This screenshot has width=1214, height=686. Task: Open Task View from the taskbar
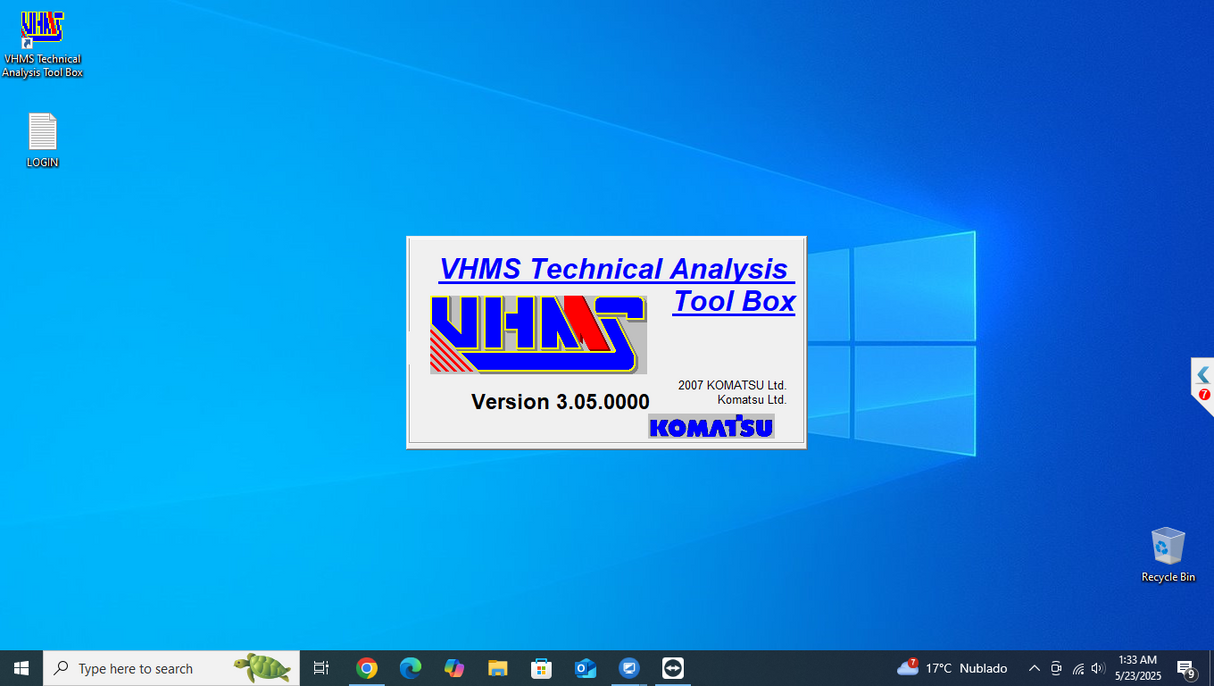pyautogui.click(x=320, y=668)
